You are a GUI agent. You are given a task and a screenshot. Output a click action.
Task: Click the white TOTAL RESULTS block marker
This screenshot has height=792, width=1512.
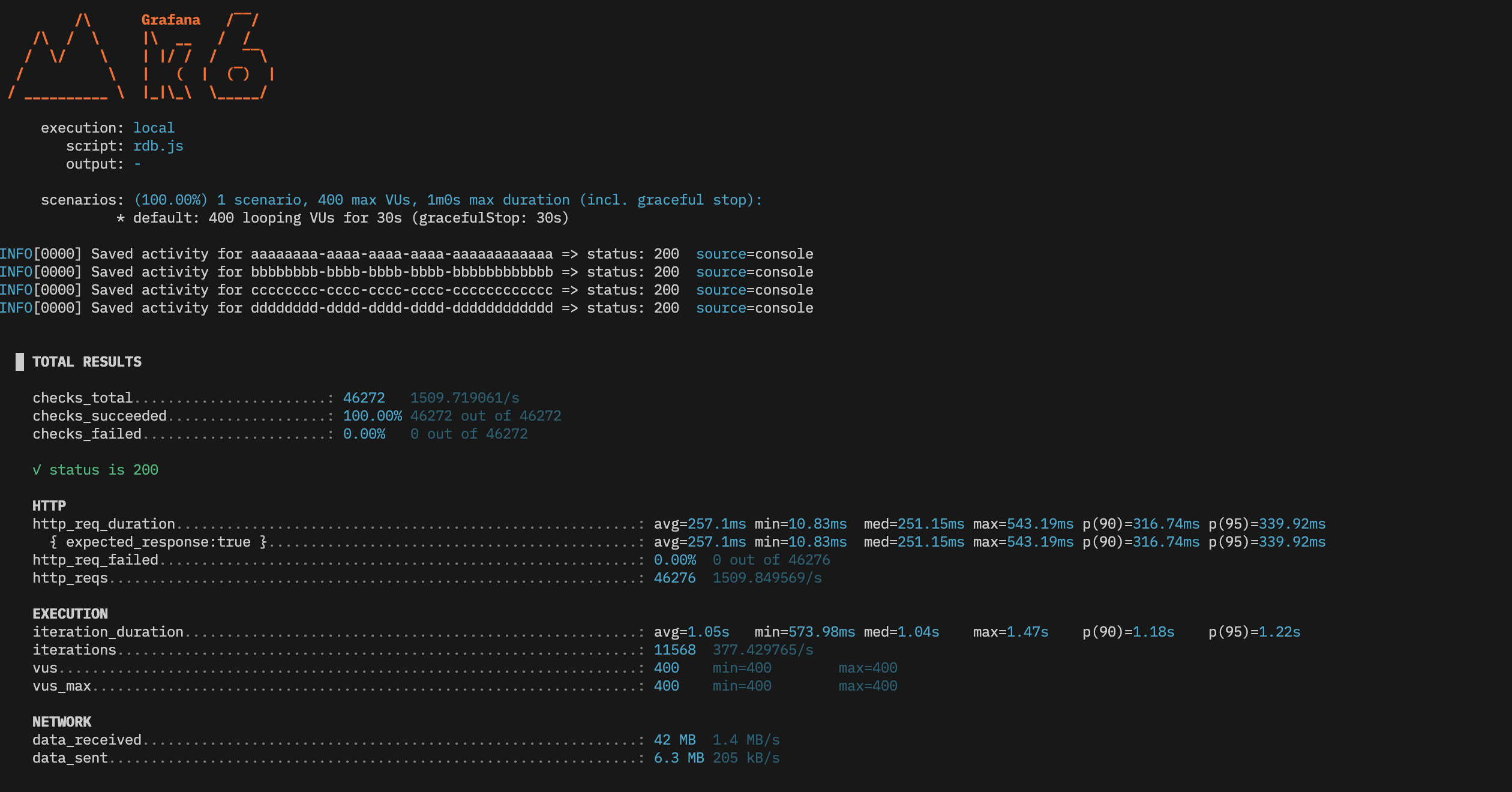tap(20, 362)
